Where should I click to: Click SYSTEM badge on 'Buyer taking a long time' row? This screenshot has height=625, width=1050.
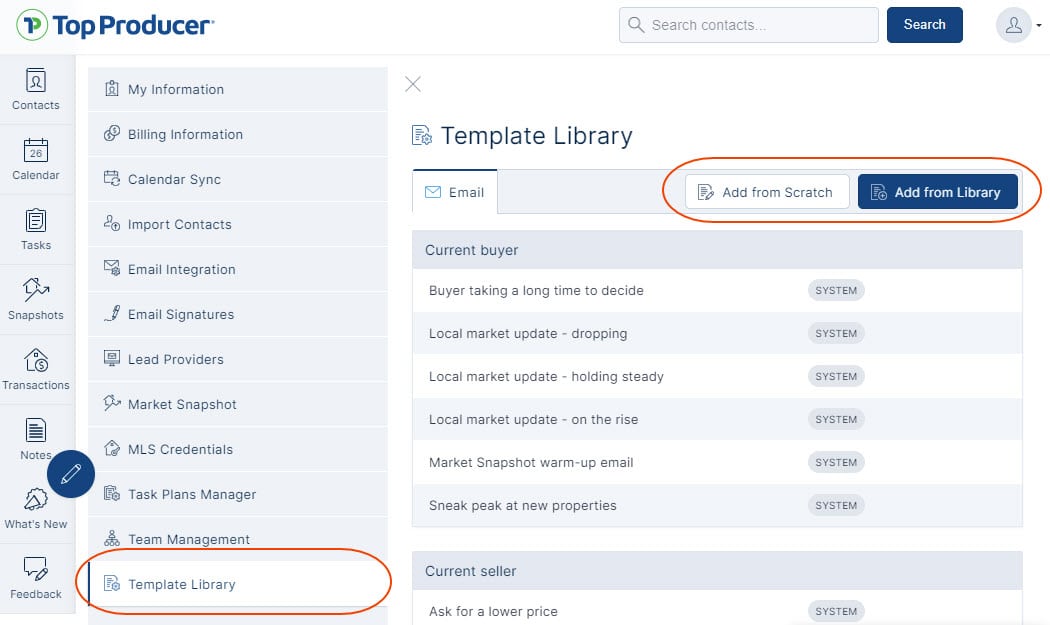(x=836, y=290)
